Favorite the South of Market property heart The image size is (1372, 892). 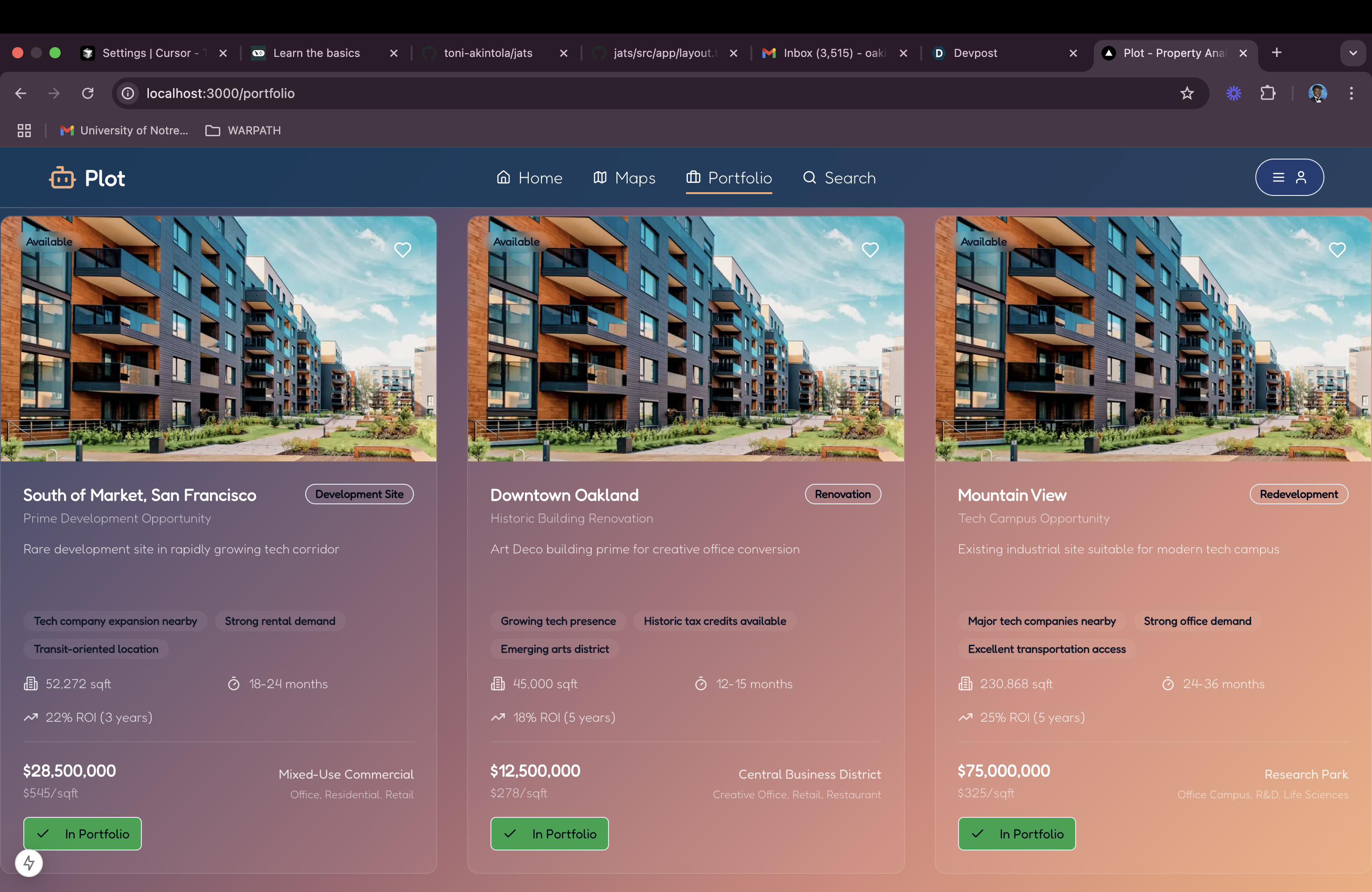[x=402, y=250]
